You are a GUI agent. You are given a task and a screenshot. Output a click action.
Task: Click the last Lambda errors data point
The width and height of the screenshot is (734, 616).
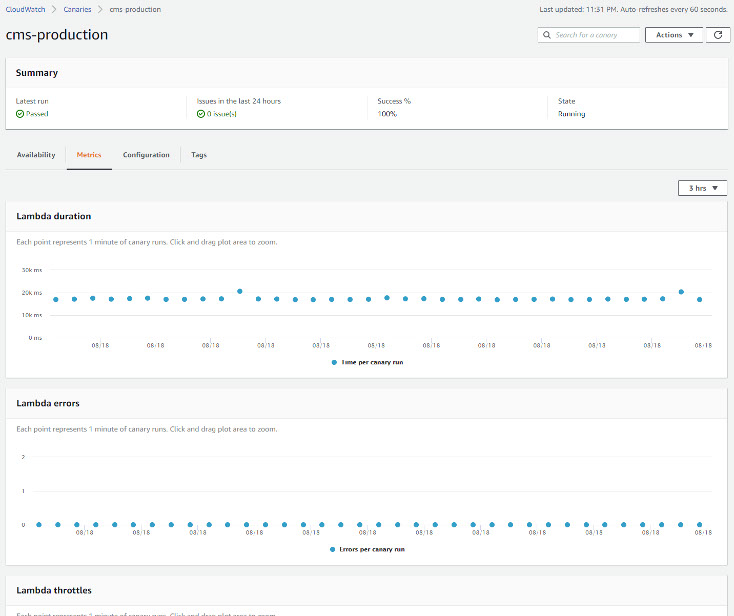pyautogui.click(x=700, y=524)
